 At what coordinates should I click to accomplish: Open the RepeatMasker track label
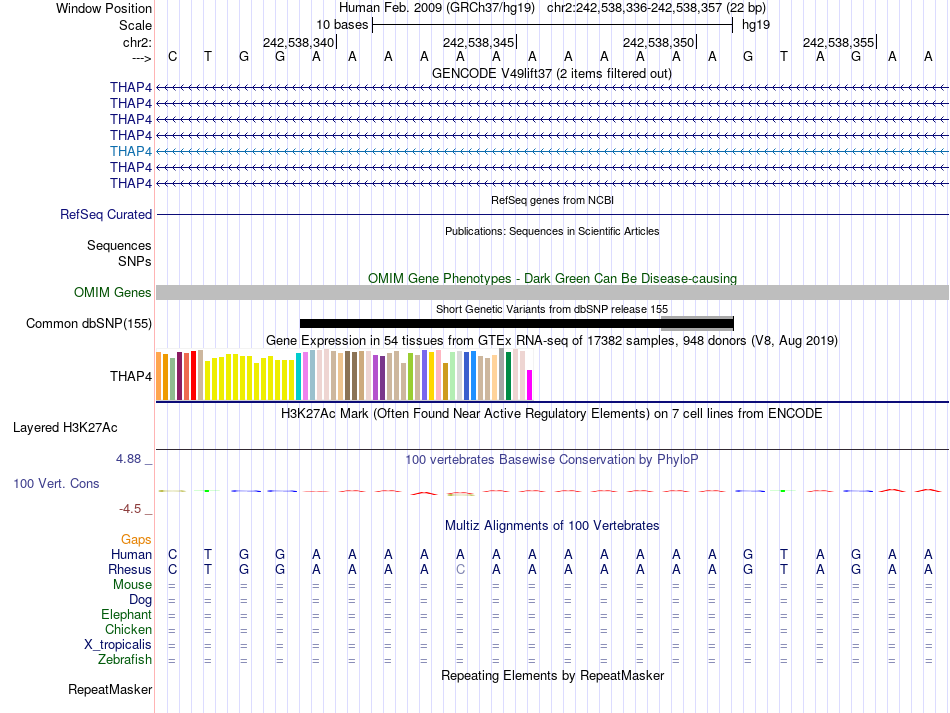[x=110, y=689]
